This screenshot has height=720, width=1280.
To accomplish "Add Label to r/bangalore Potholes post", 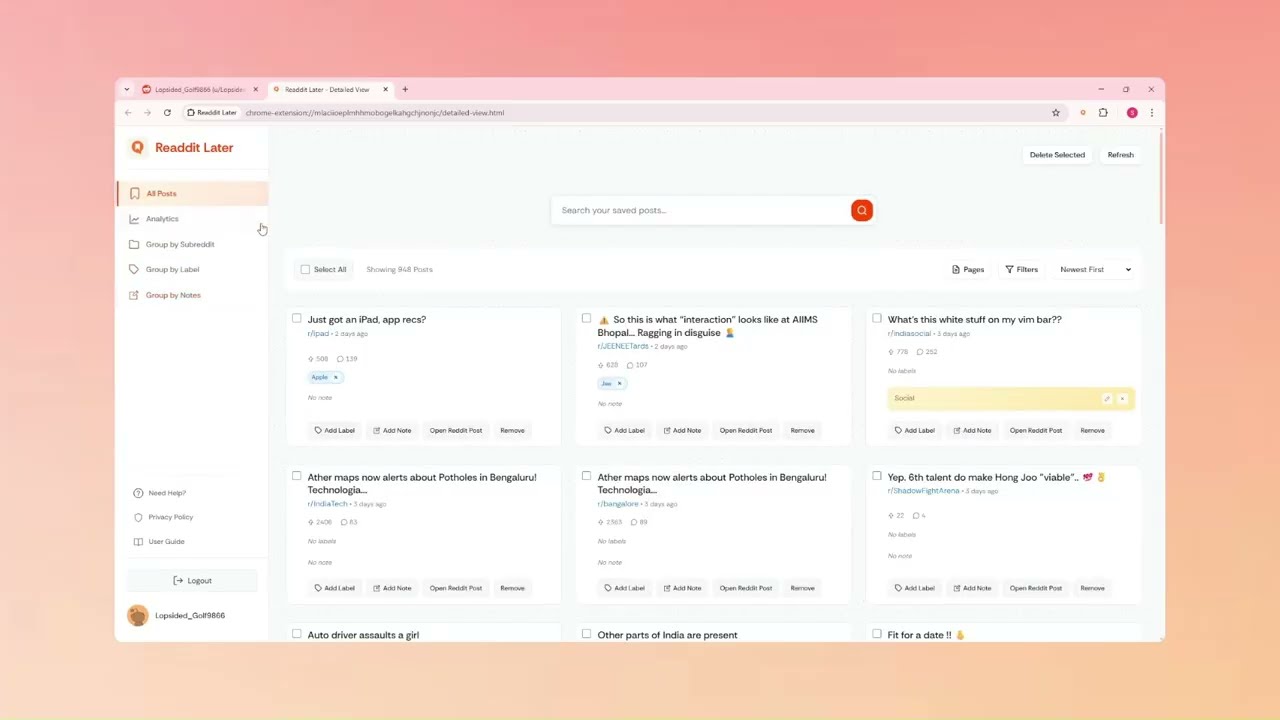I will point(624,588).
